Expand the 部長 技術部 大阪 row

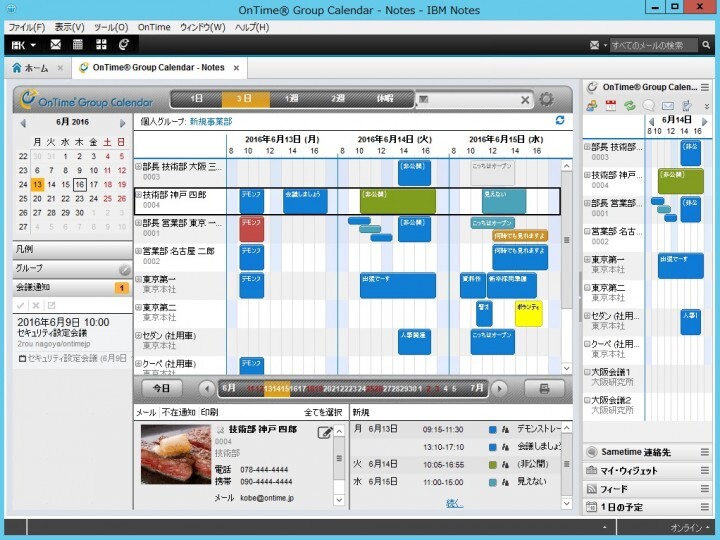point(138,167)
